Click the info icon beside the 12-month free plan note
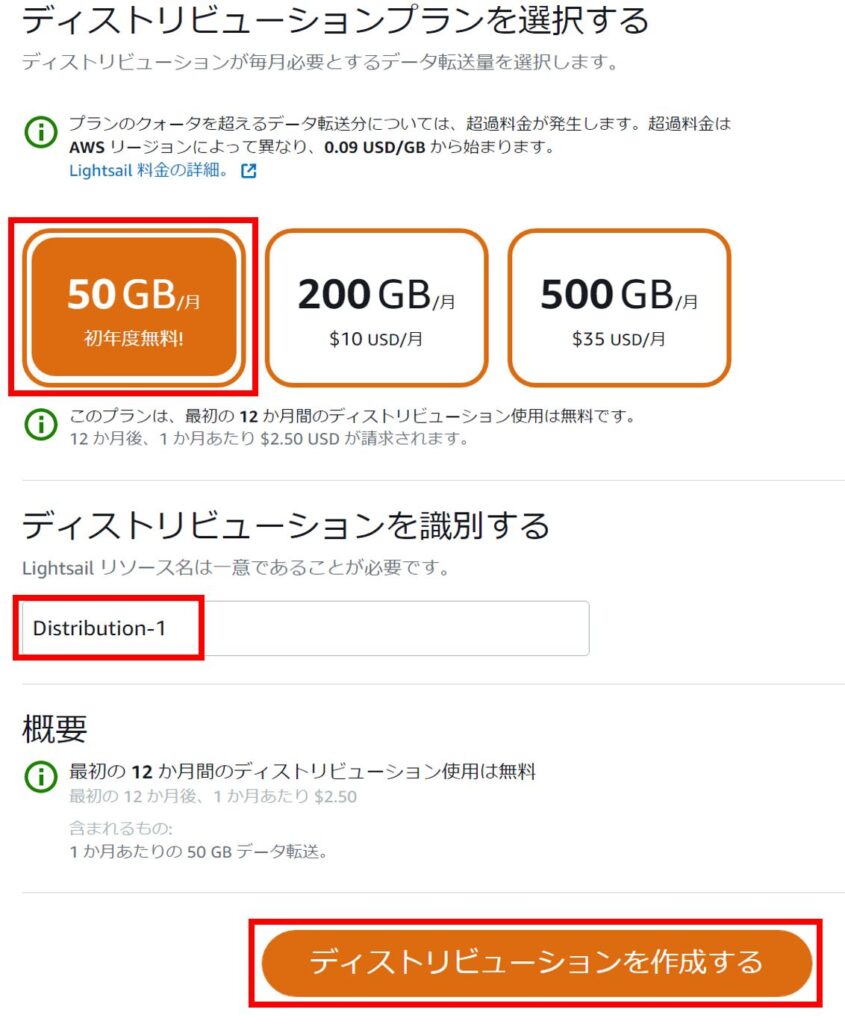This screenshot has width=845, height=1024. tap(40, 424)
